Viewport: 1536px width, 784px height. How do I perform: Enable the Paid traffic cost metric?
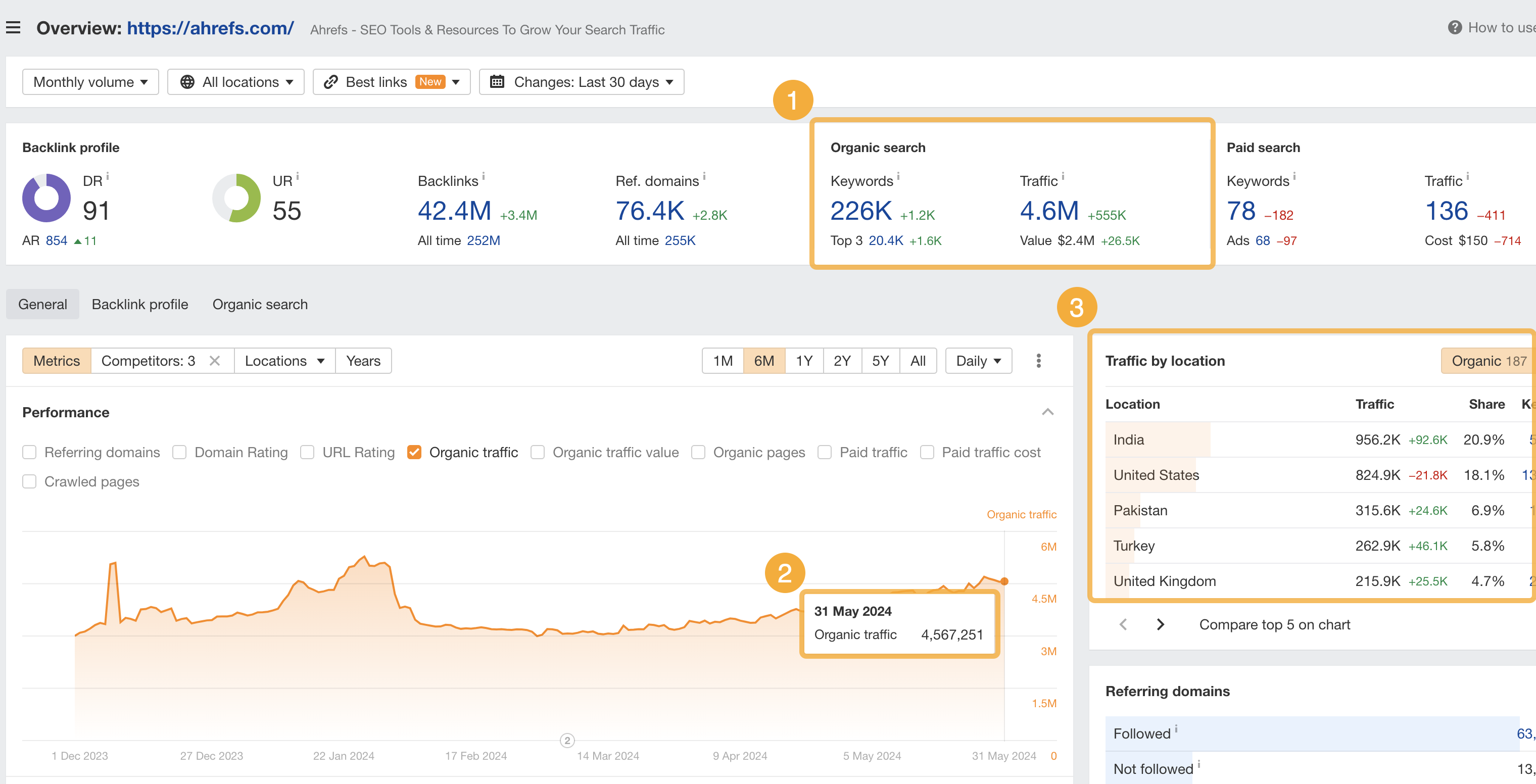pyautogui.click(x=927, y=452)
